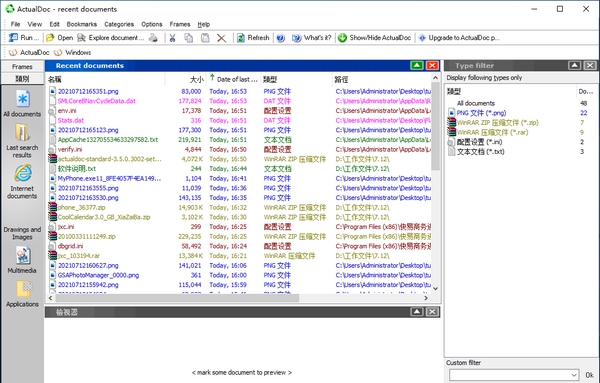Select file phone_36377.zip
The width and height of the screenshot is (600, 383).
click(82, 207)
